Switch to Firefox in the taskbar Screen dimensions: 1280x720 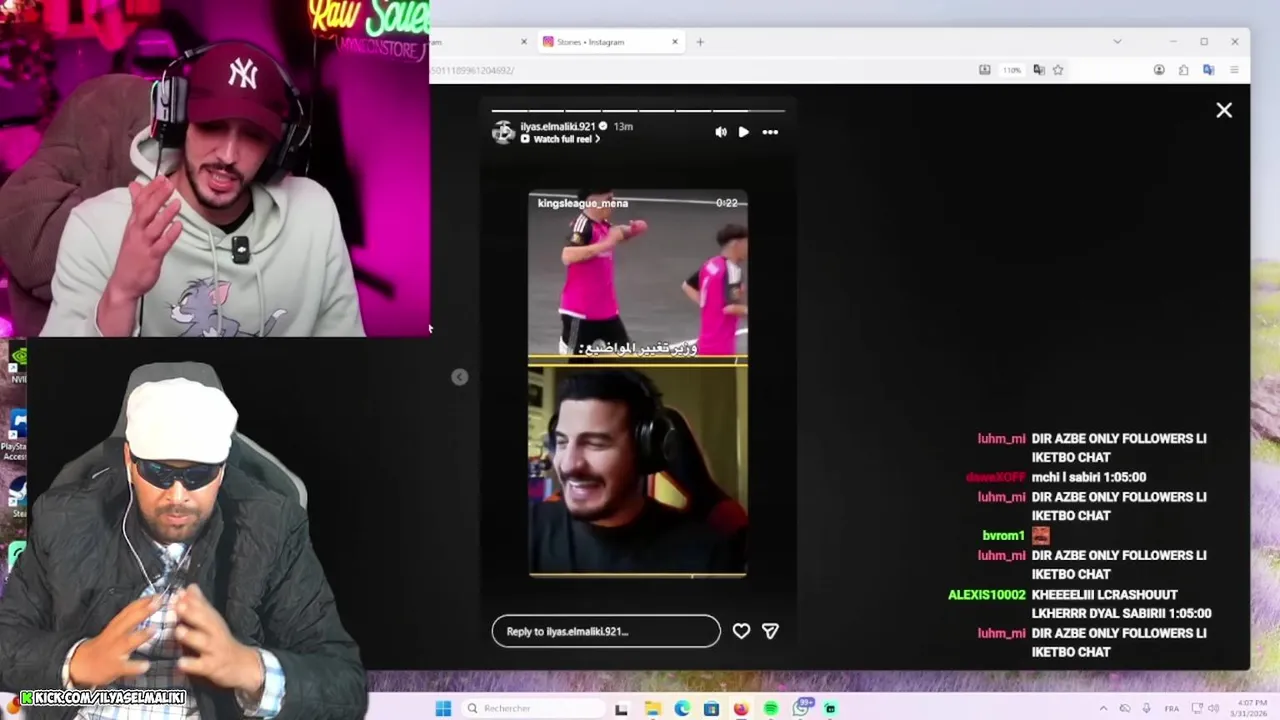pos(741,708)
